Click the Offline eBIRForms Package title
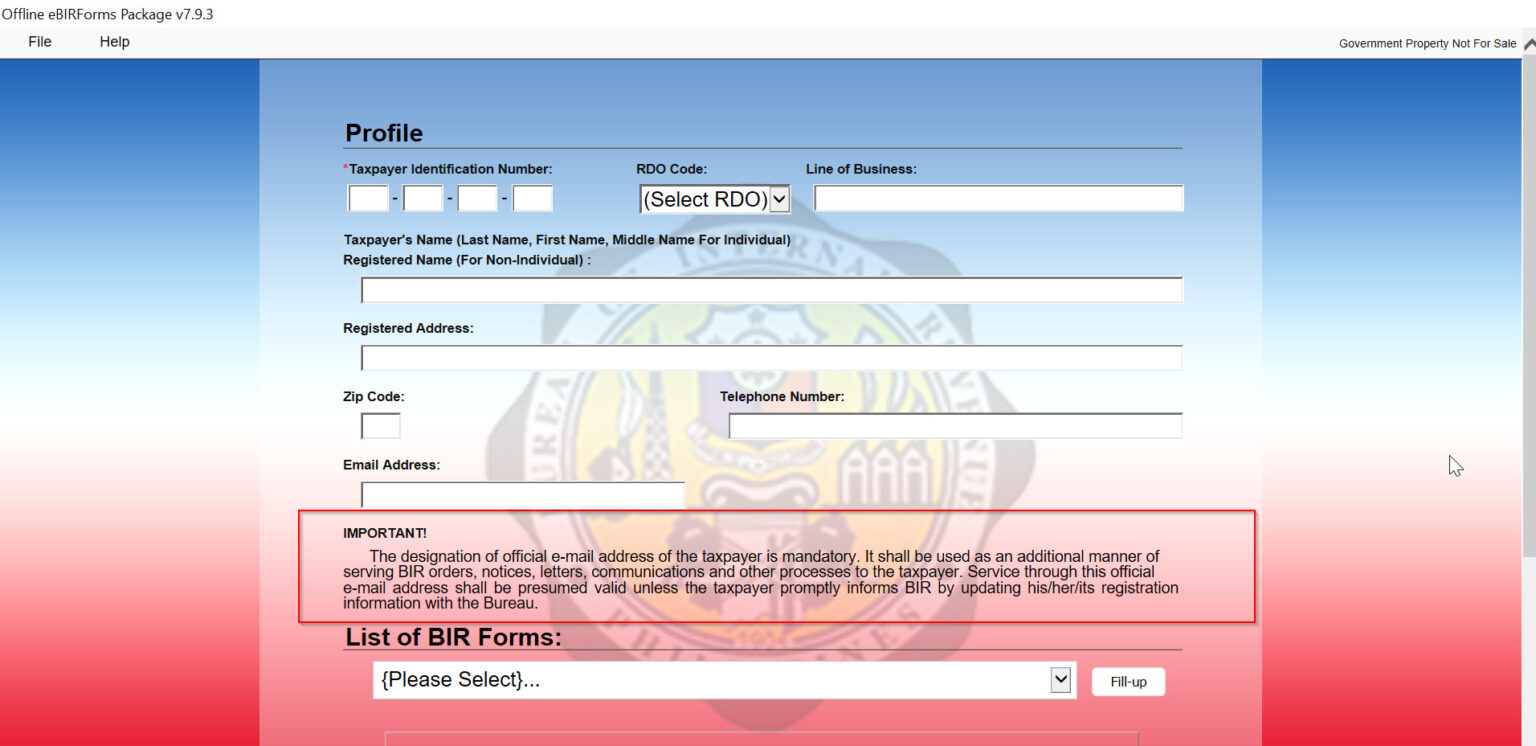The width and height of the screenshot is (1536, 746). [107, 14]
